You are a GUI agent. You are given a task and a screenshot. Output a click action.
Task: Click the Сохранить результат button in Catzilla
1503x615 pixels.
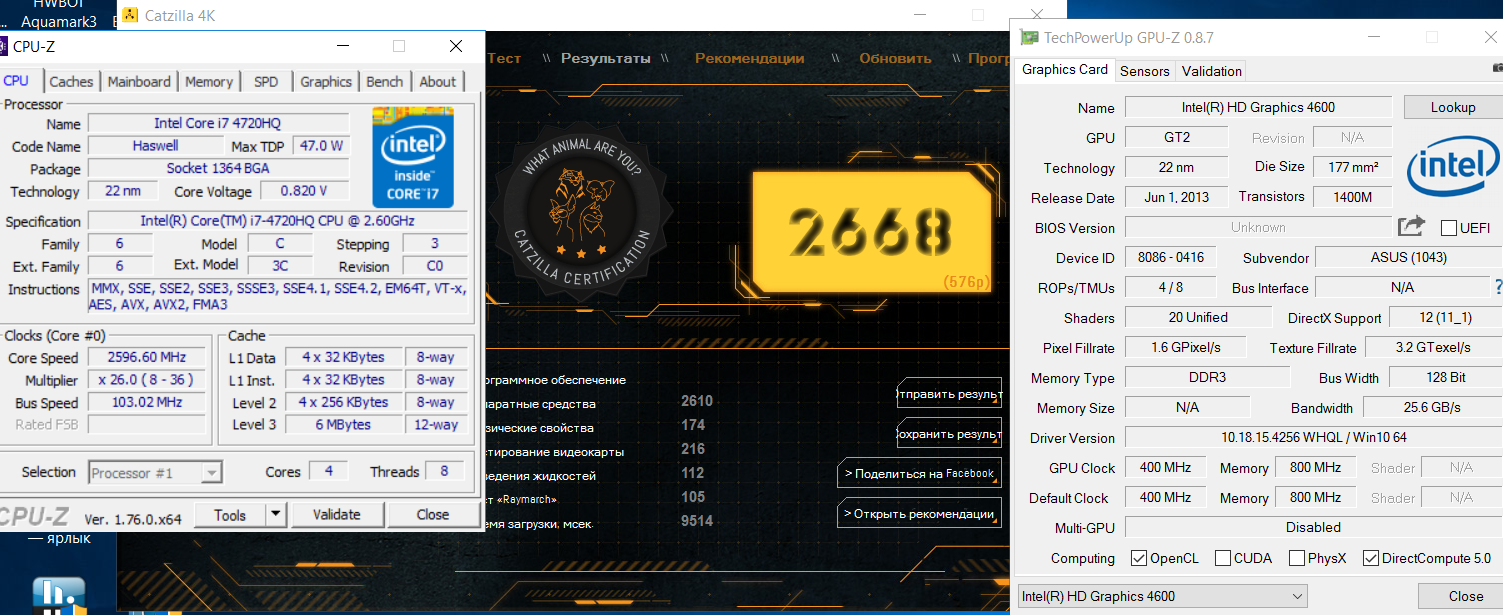coord(949,434)
